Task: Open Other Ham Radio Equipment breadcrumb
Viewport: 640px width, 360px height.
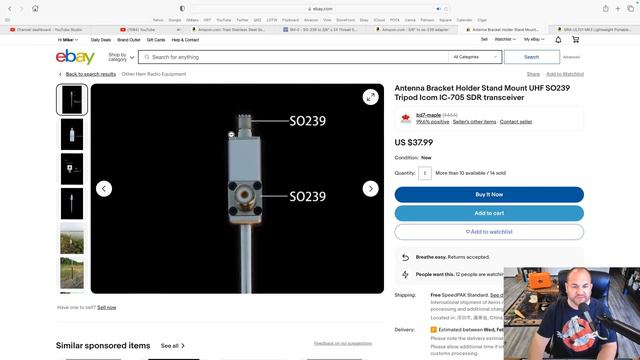Action: click(154, 74)
